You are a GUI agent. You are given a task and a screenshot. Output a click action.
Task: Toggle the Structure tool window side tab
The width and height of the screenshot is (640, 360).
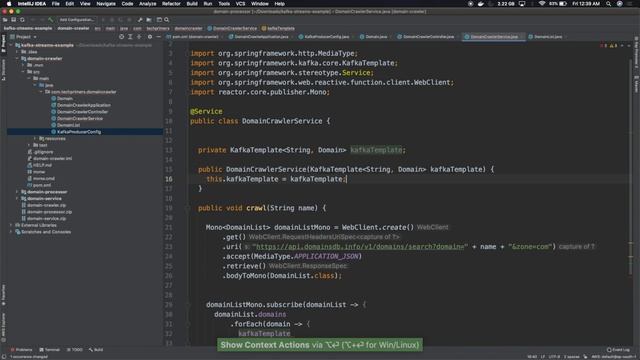[3, 69]
